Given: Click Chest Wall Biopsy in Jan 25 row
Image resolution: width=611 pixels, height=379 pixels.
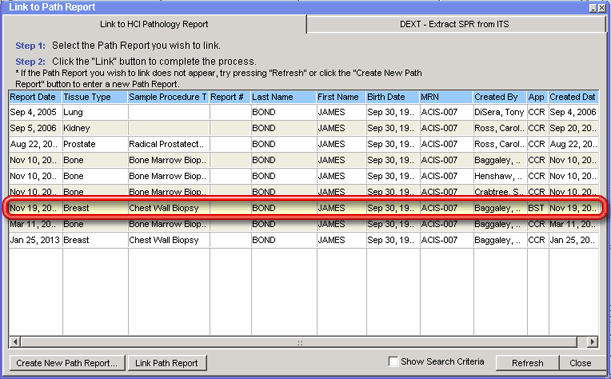Looking at the screenshot, I should (169, 240).
